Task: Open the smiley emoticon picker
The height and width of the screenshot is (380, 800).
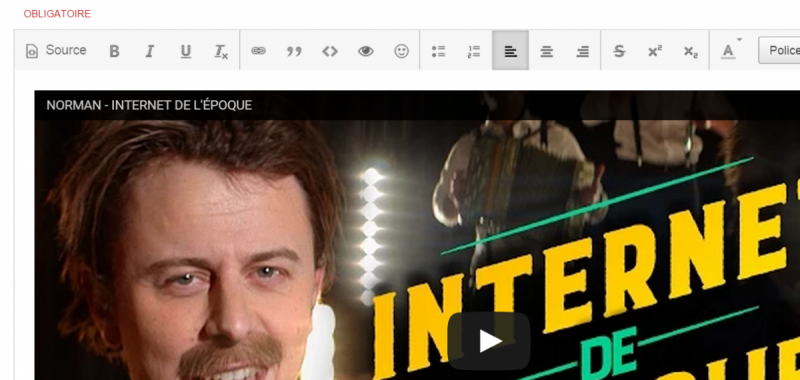Action: point(402,50)
